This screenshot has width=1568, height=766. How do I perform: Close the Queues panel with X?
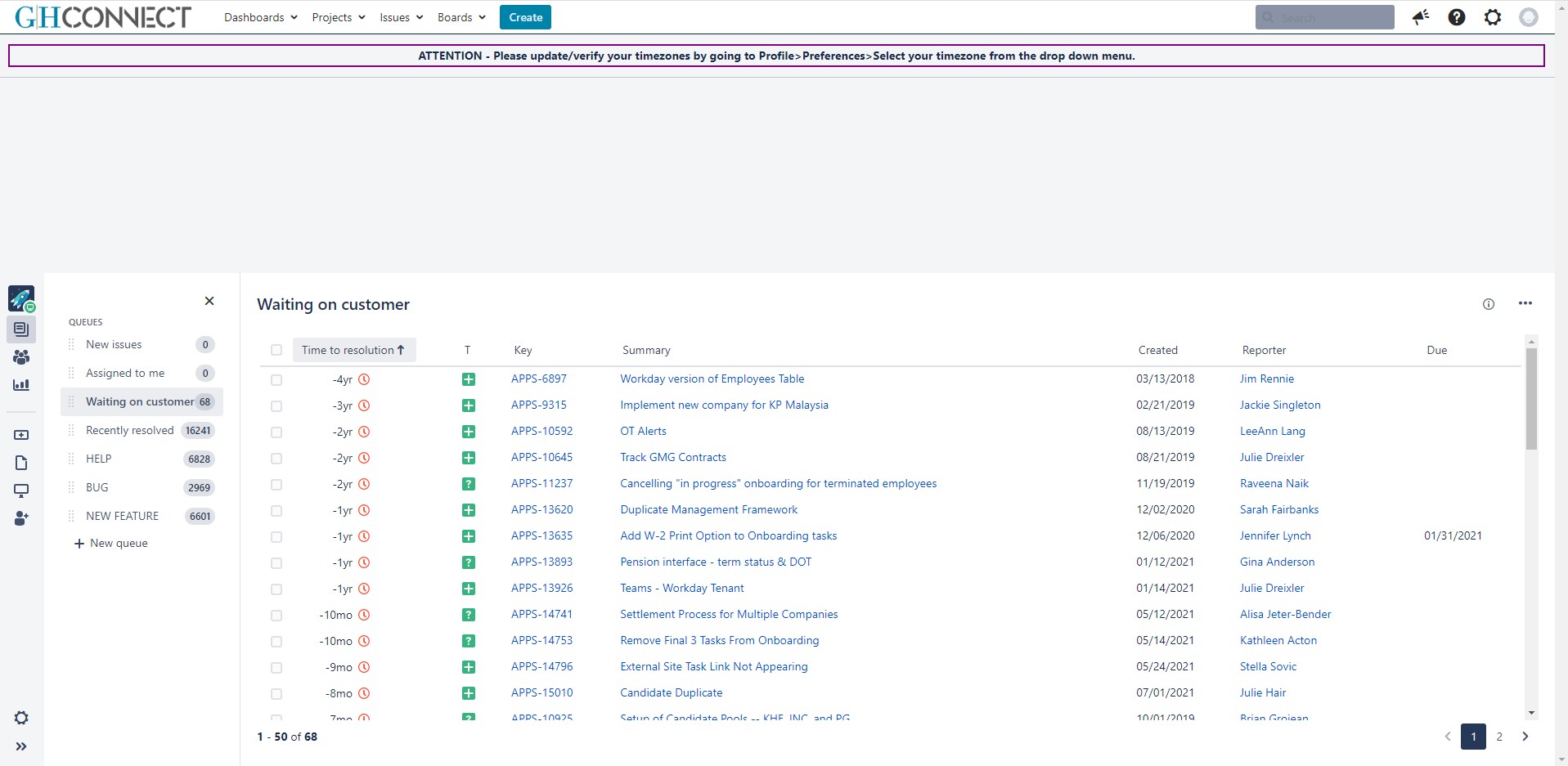click(x=209, y=301)
